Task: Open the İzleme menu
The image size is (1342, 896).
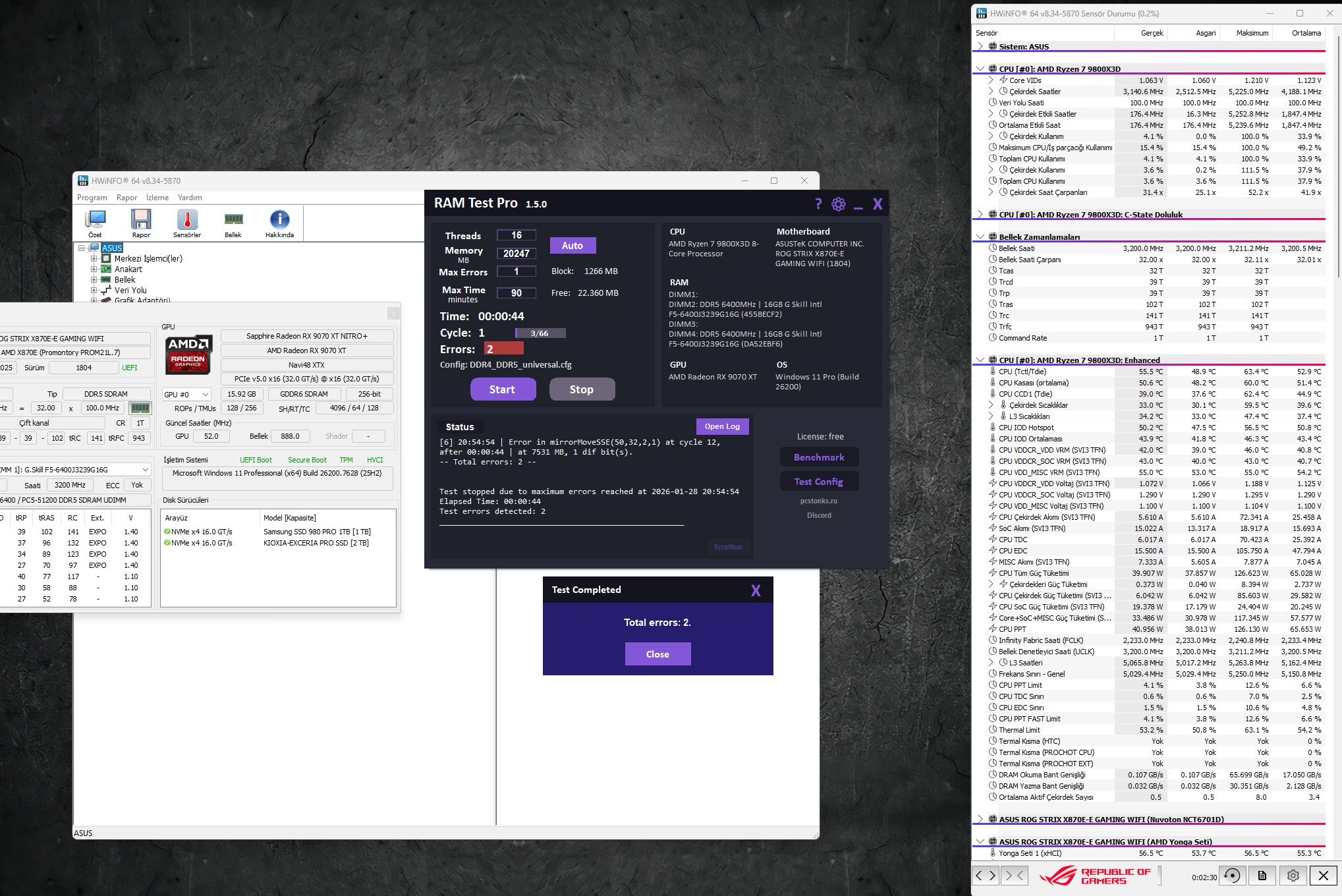Action: [x=157, y=198]
